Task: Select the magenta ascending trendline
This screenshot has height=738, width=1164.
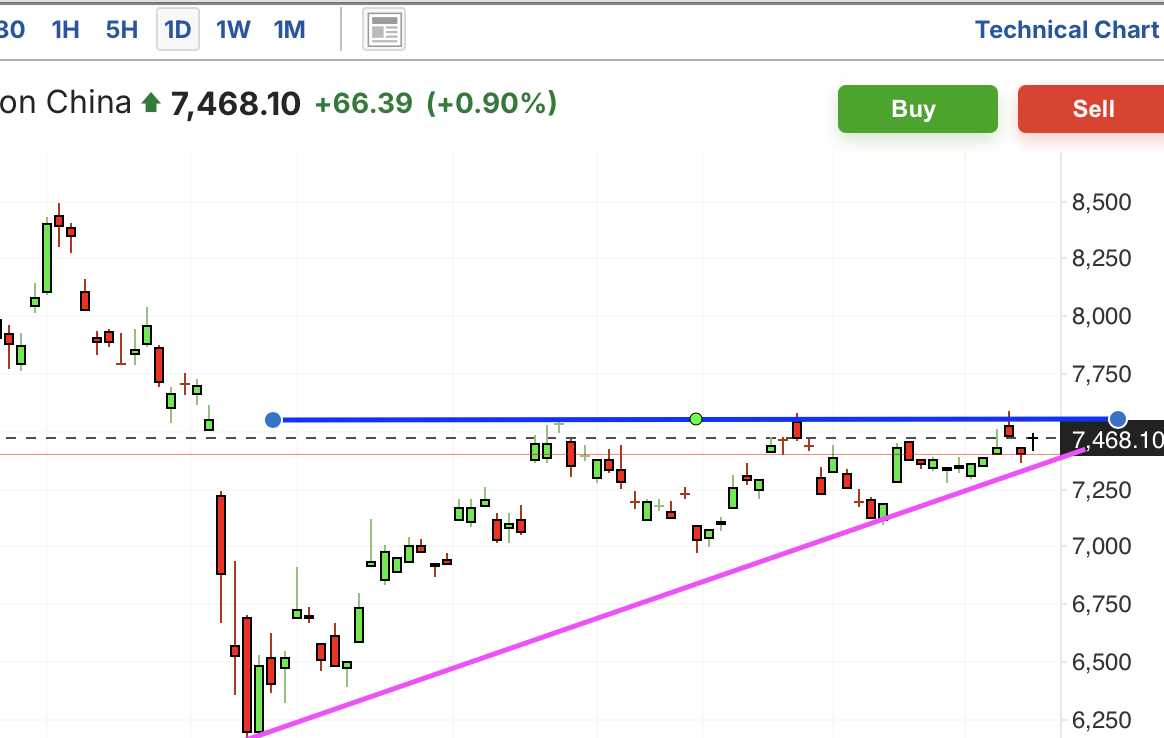Action: pos(668,591)
